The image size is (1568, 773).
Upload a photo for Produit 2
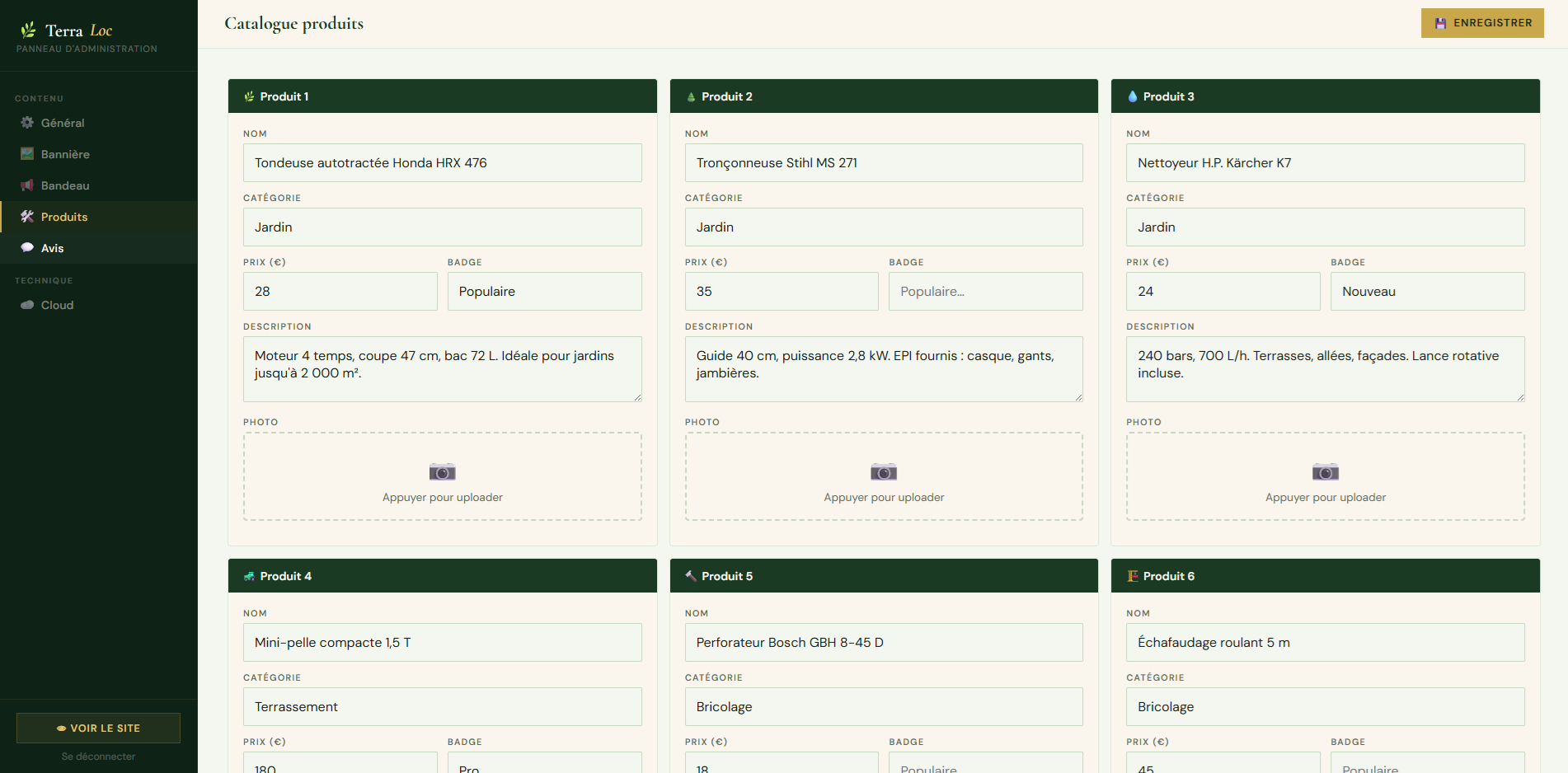coord(884,476)
